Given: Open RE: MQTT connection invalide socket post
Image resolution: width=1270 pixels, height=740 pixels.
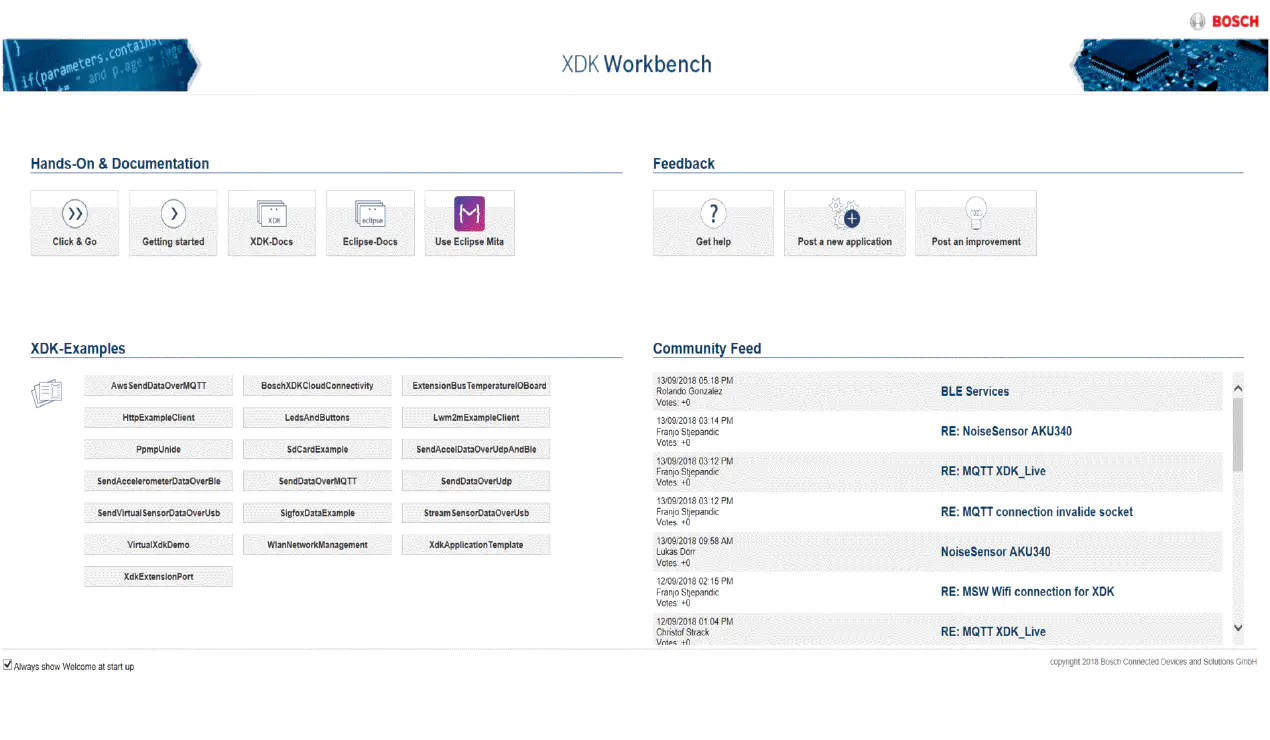Looking at the screenshot, I should coord(1037,512).
